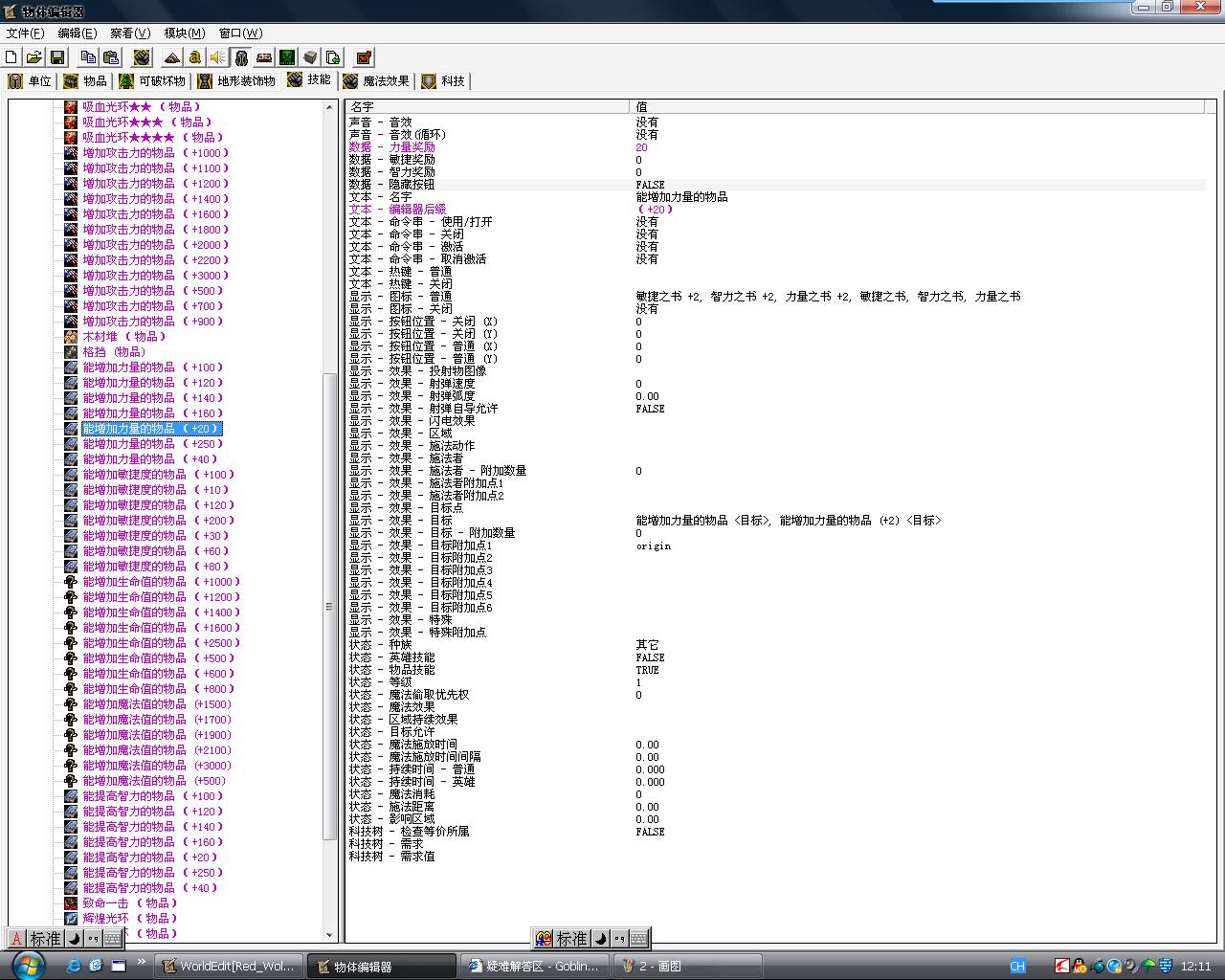This screenshot has width=1225, height=980.
Task: Select the 文本 - 编辑器后缀 property row
Action: pyautogui.click(x=776, y=210)
